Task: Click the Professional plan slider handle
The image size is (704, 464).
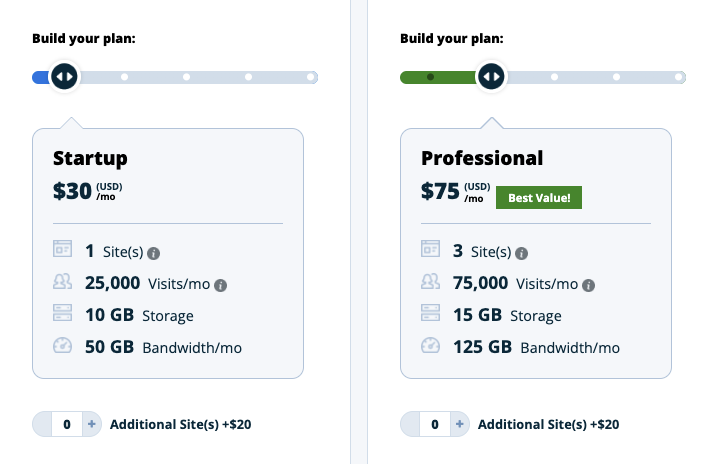Action: [x=492, y=76]
